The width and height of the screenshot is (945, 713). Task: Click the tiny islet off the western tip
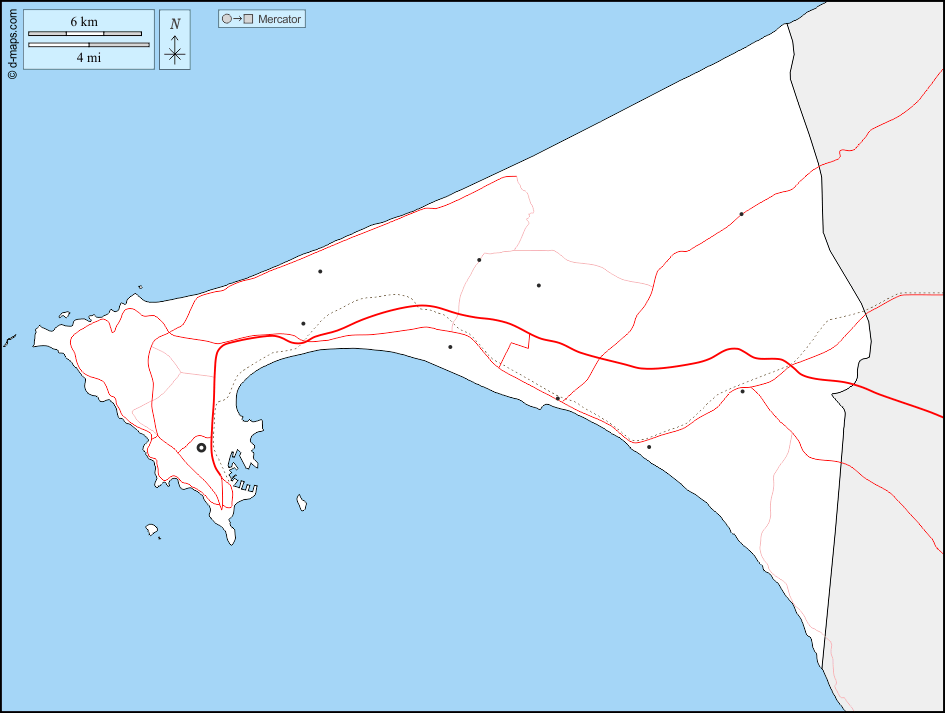pos(10,341)
